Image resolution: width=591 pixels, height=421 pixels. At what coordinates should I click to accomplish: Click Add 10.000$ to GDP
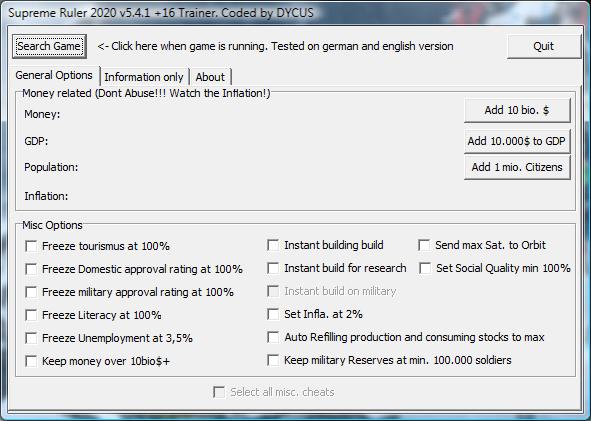pos(517,141)
